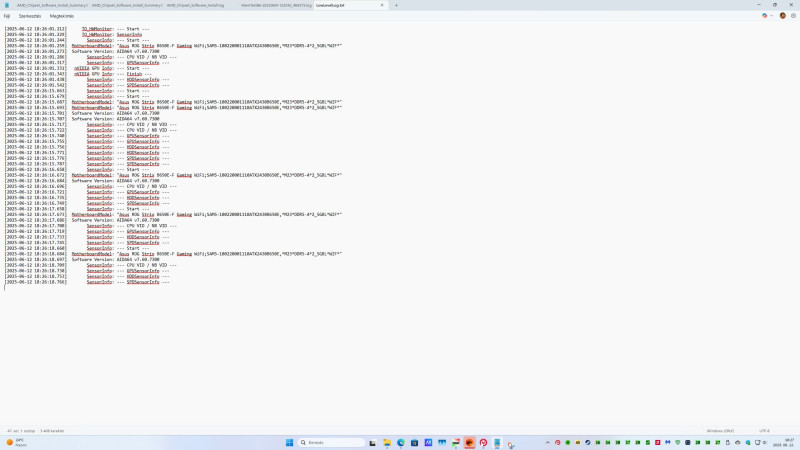Click the taskbar Keresés search box
The height and width of the screenshot is (450, 800).
coord(331,442)
